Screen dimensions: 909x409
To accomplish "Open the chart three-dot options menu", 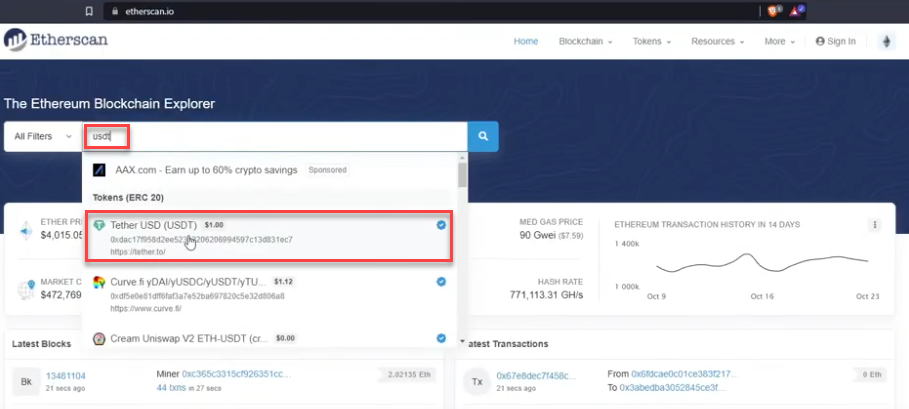I will [875, 225].
